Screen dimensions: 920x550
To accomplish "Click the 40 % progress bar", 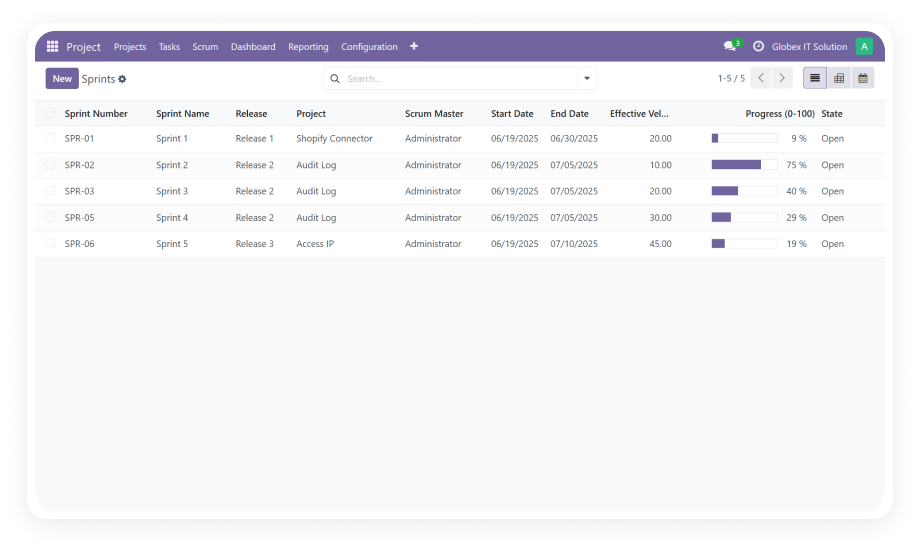I will tap(744, 191).
